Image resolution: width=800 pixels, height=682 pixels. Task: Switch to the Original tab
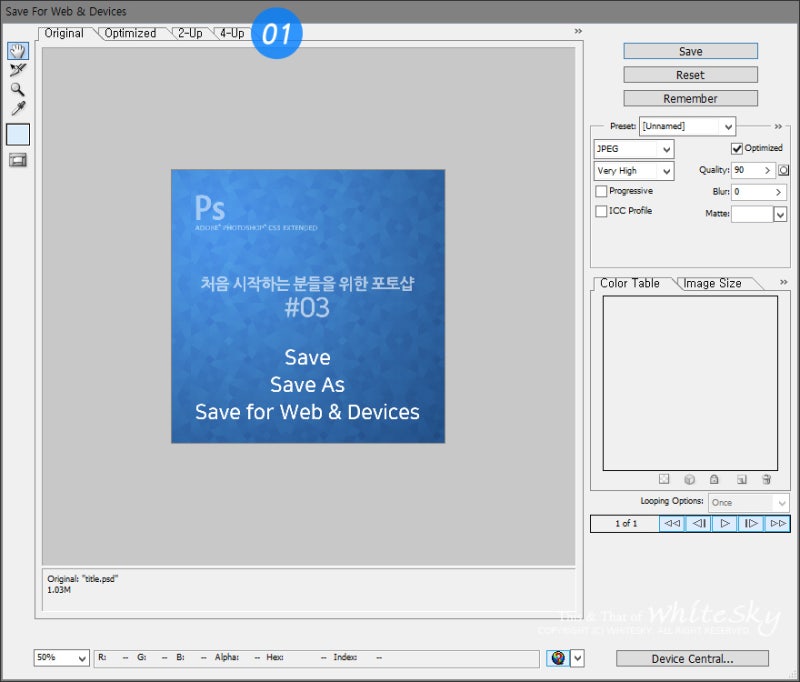pyautogui.click(x=64, y=33)
